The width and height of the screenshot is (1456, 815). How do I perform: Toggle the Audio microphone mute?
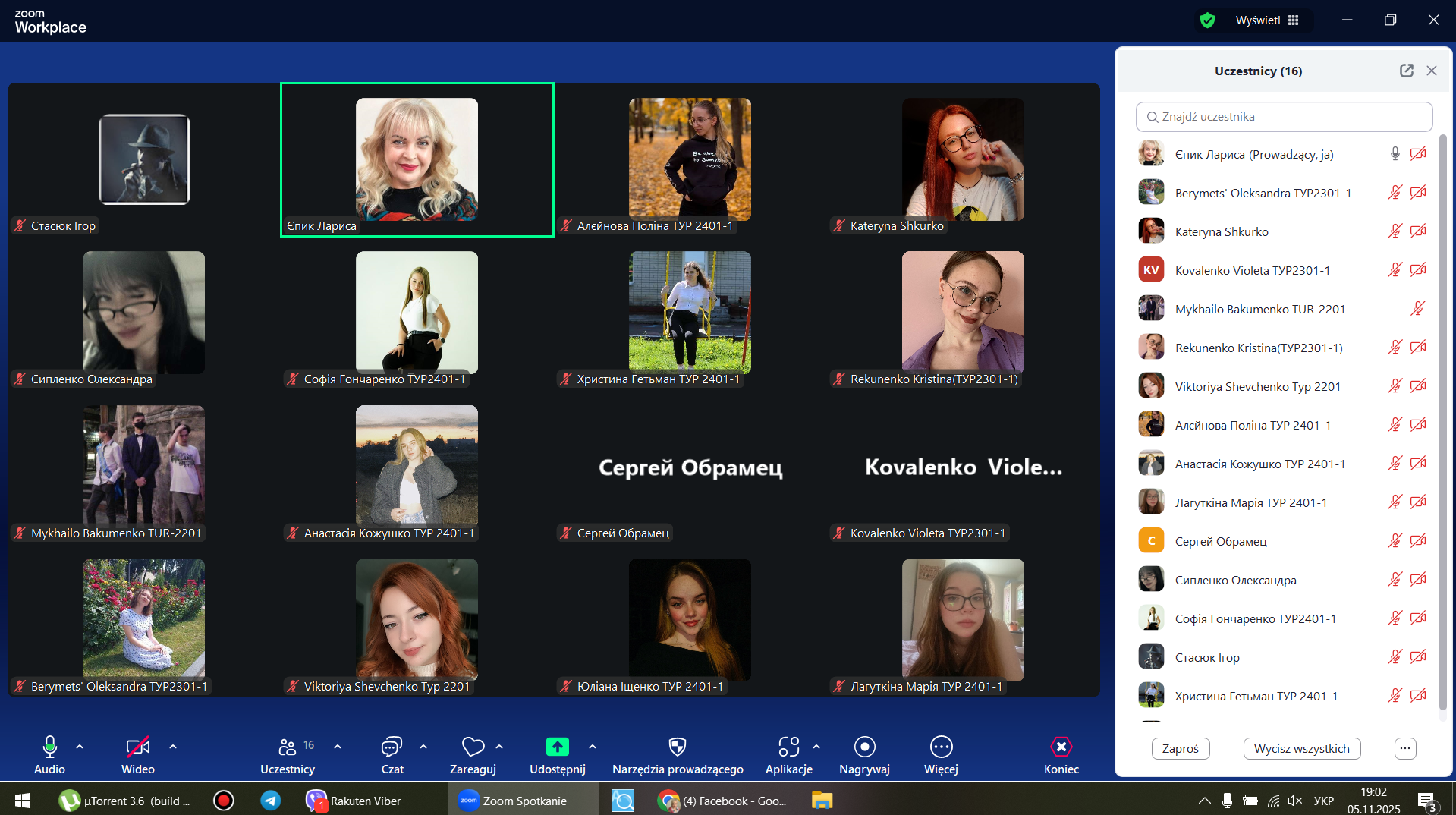pos(49,747)
